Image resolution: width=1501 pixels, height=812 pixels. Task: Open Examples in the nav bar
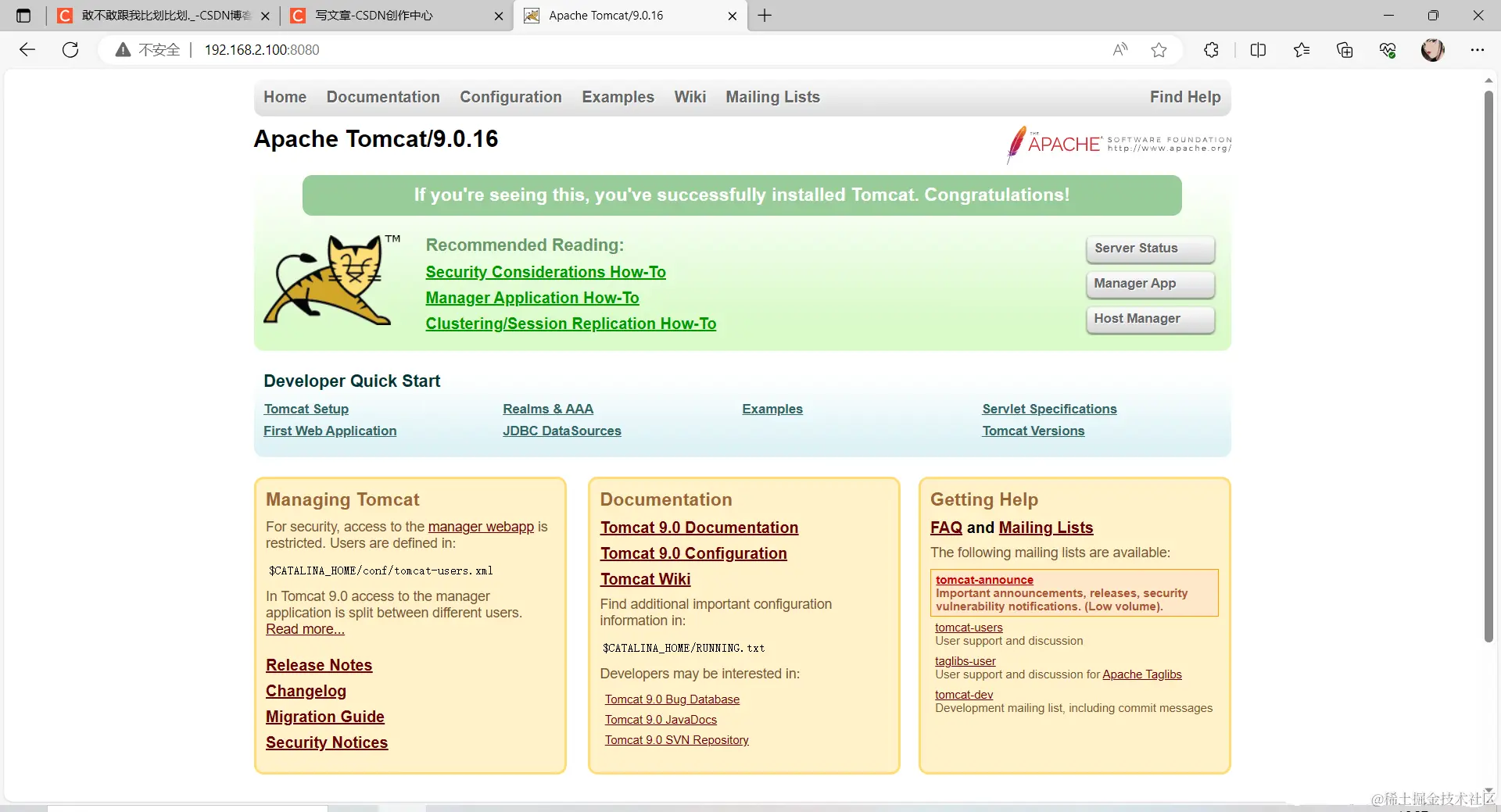[618, 97]
